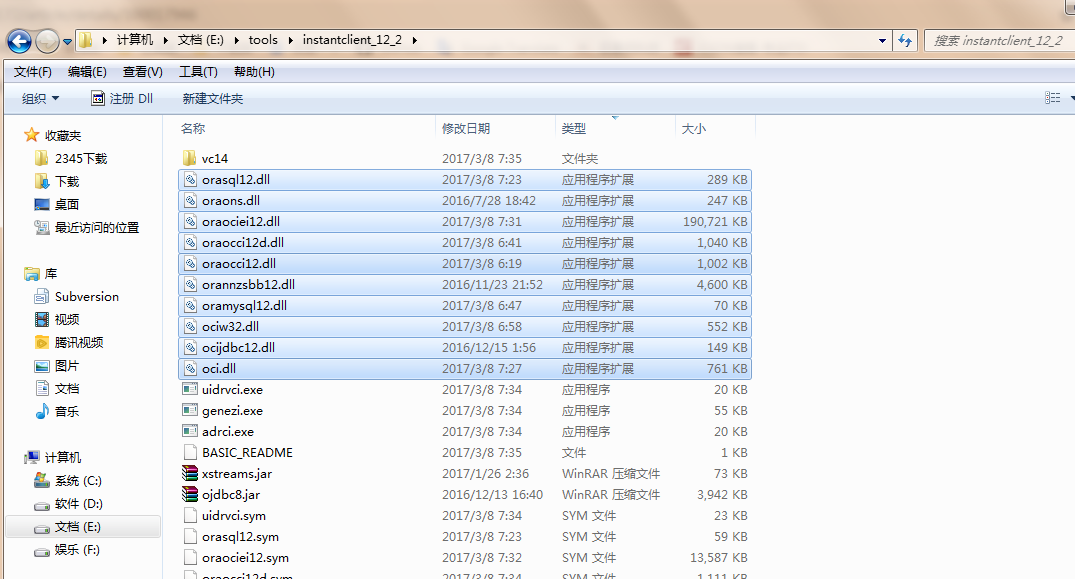Select 图片 library in sidebar
The width and height of the screenshot is (1075, 579).
[57, 366]
